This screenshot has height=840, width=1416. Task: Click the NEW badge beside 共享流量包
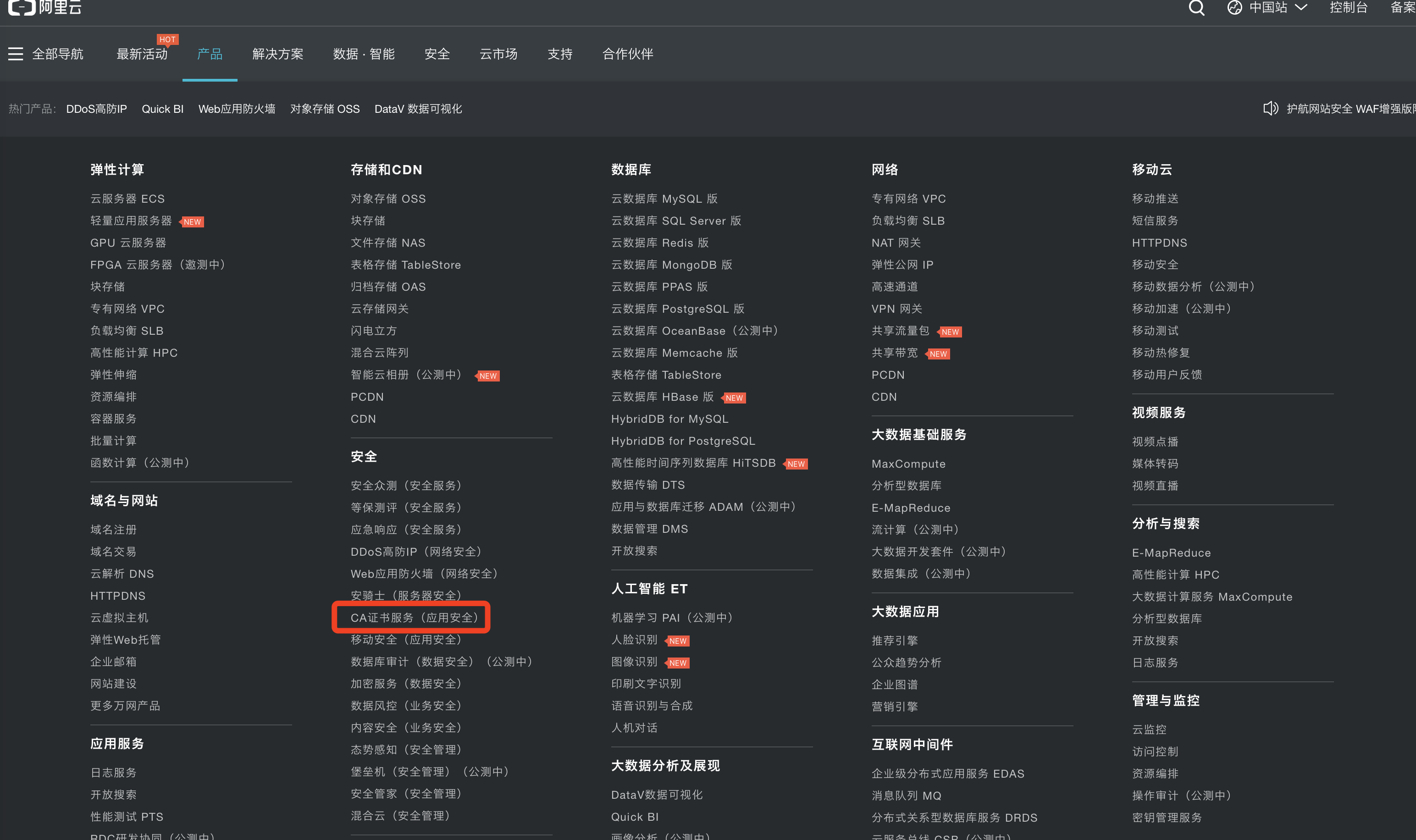tap(950, 332)
